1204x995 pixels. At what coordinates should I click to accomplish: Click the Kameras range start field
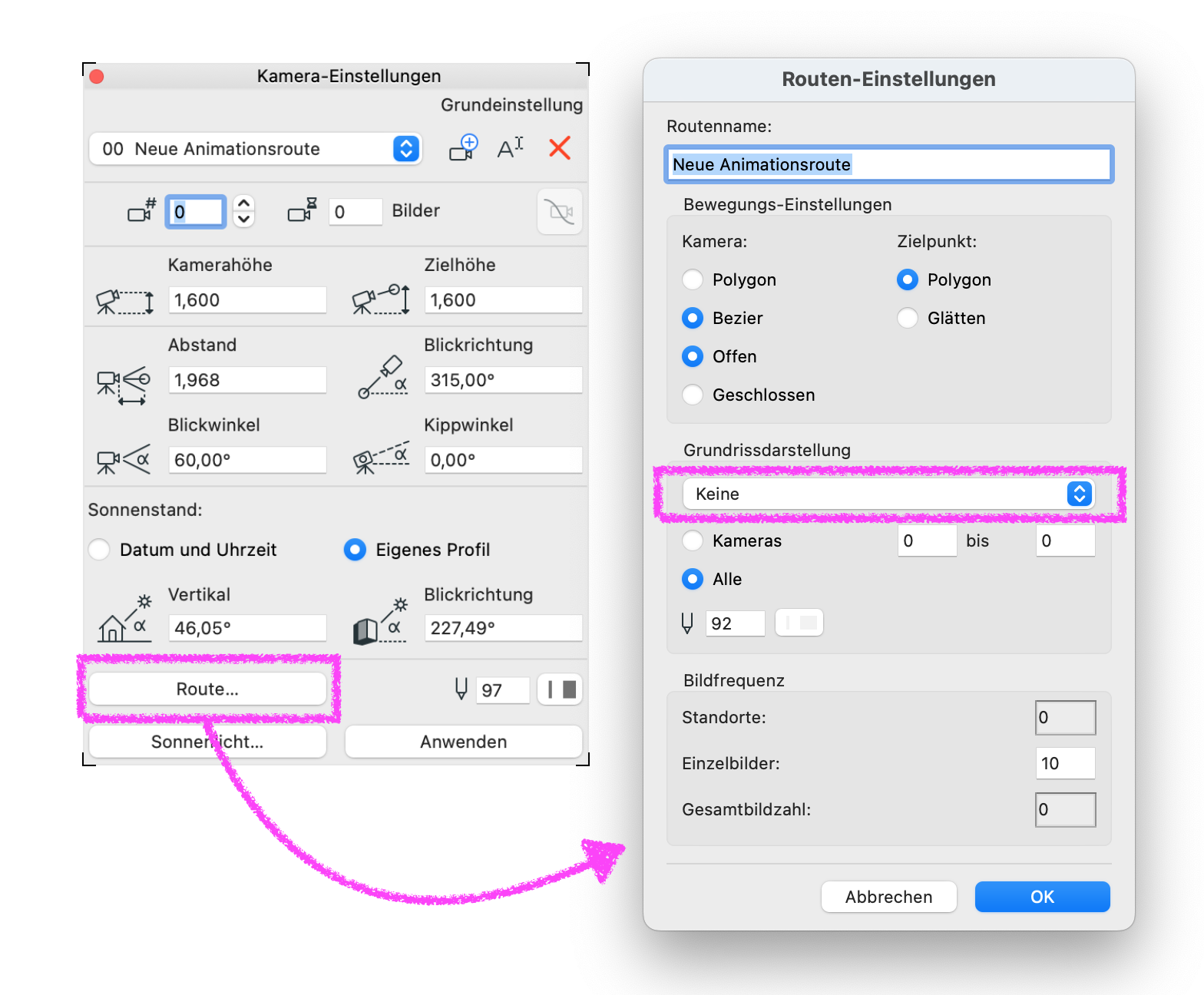pos(927,540)
